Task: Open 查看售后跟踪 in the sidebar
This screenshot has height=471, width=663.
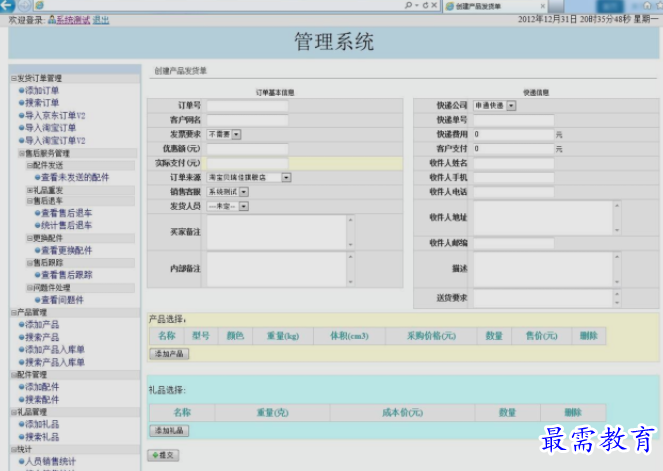Action: (66, 275)
